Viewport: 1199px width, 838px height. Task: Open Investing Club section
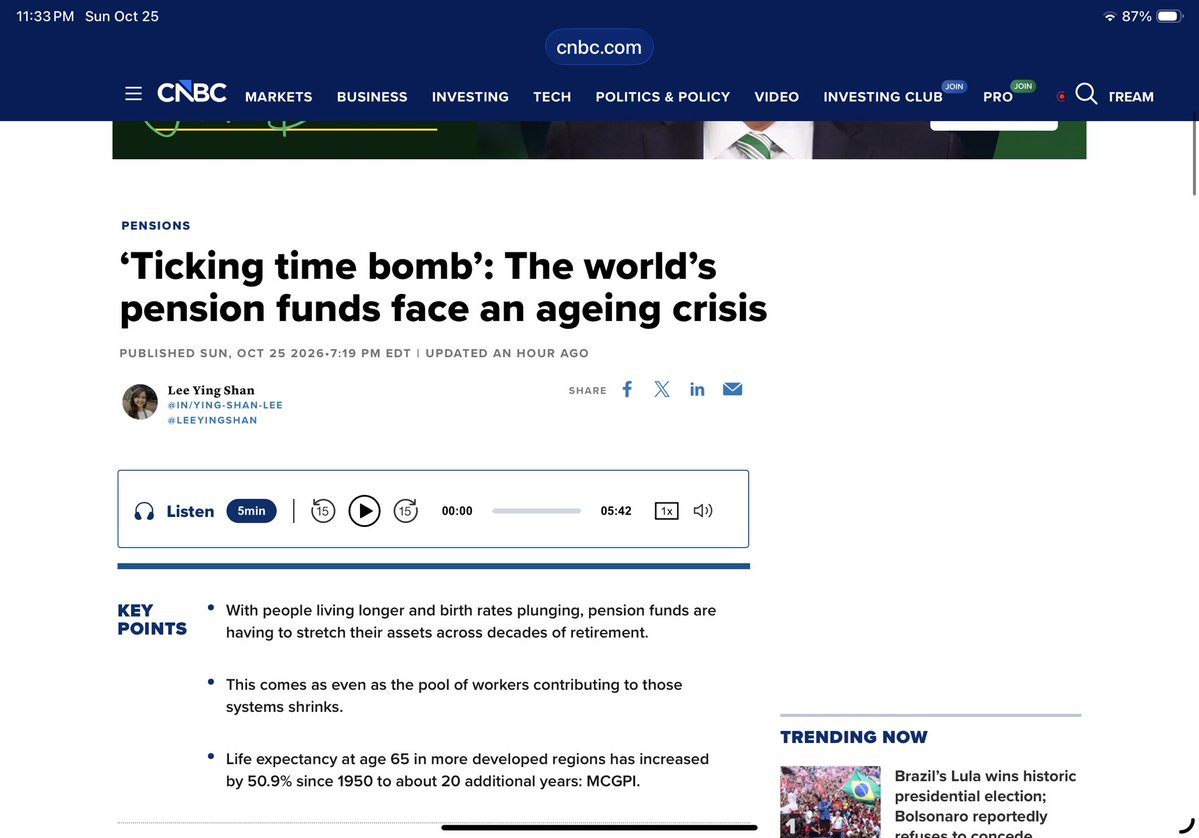coord(883,97)
